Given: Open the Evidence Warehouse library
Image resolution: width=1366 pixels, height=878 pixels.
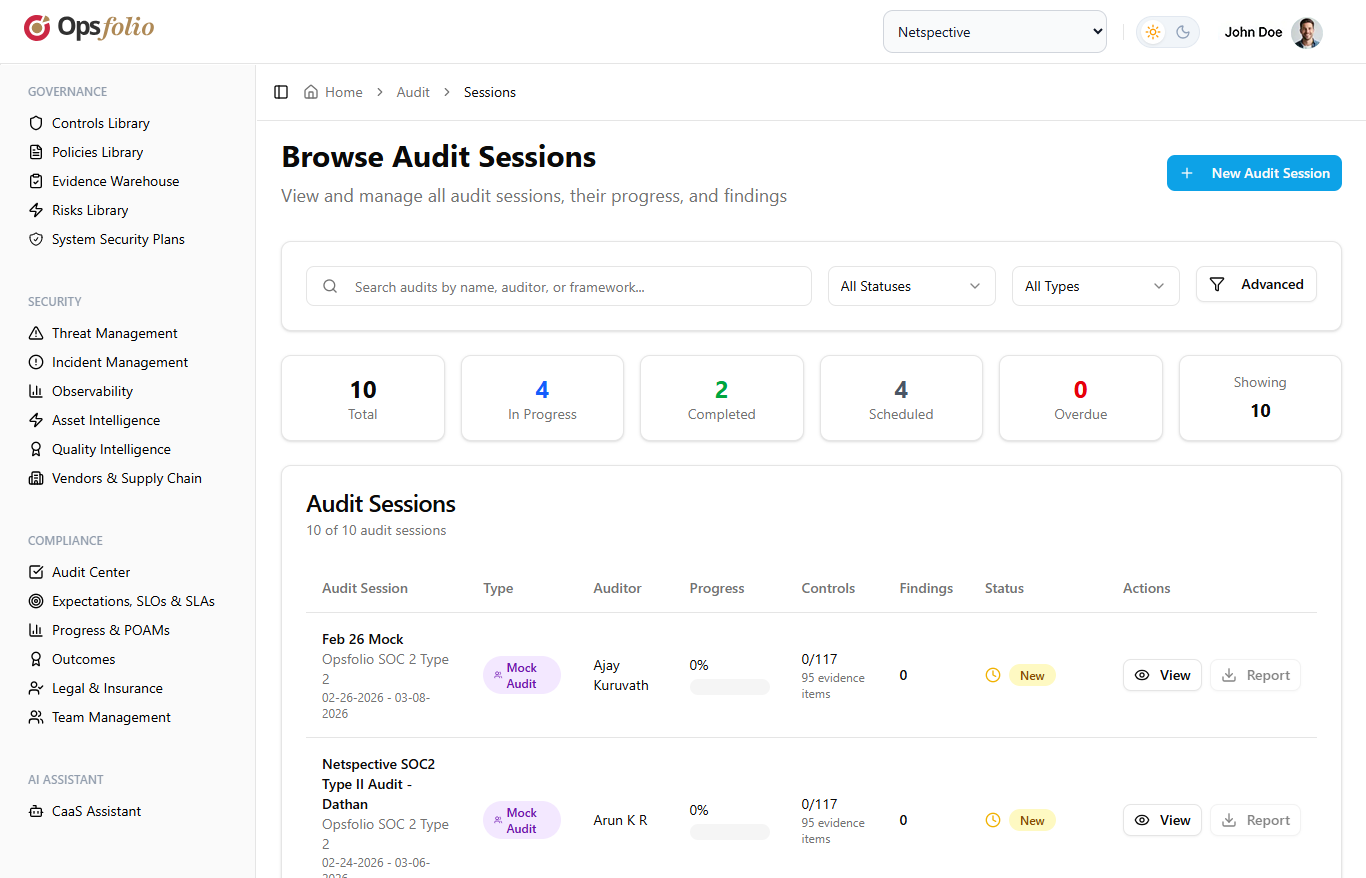Looking at the screenshot, I should [113, 181].
